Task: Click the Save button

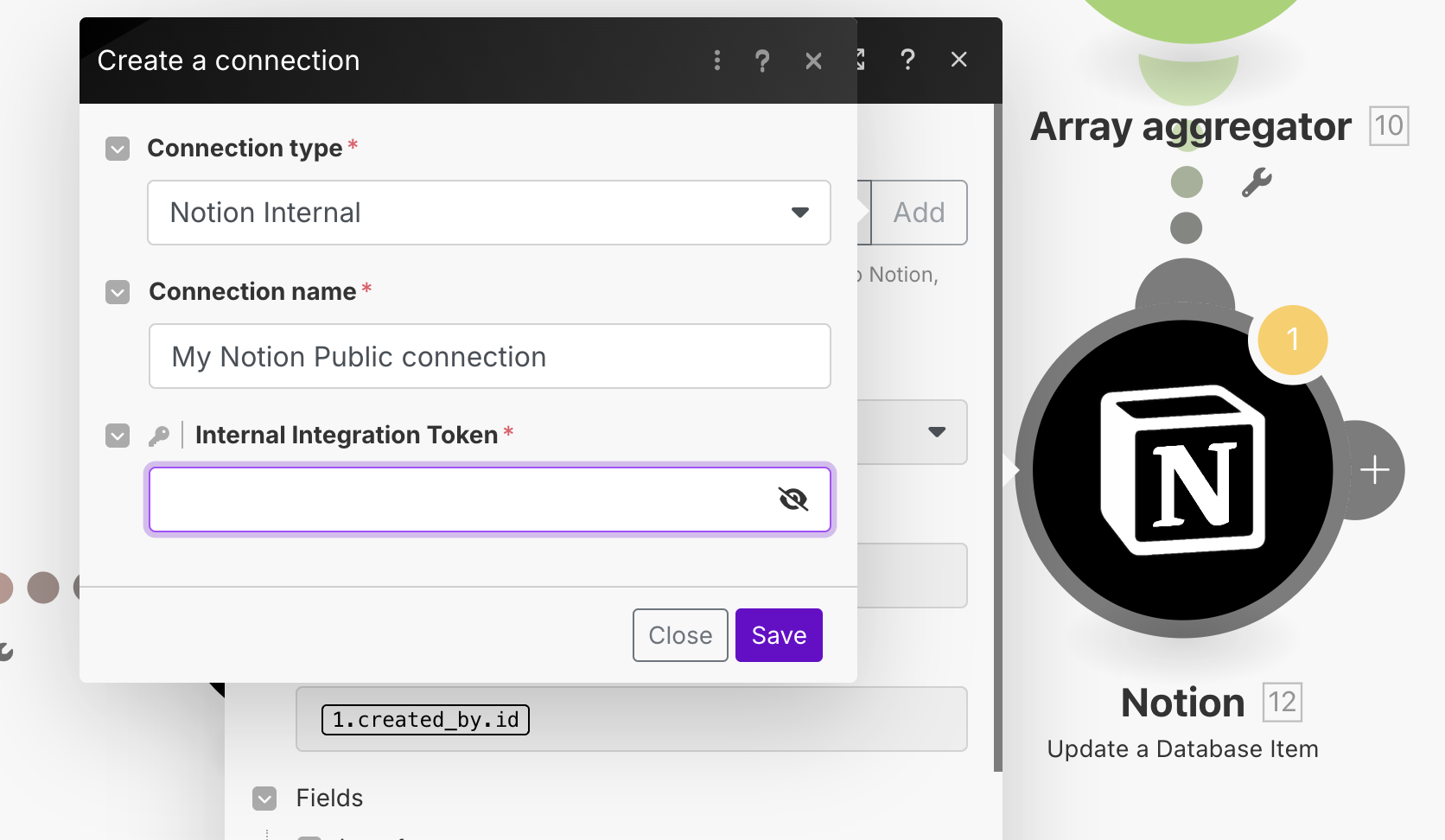Action: (779, 635)
